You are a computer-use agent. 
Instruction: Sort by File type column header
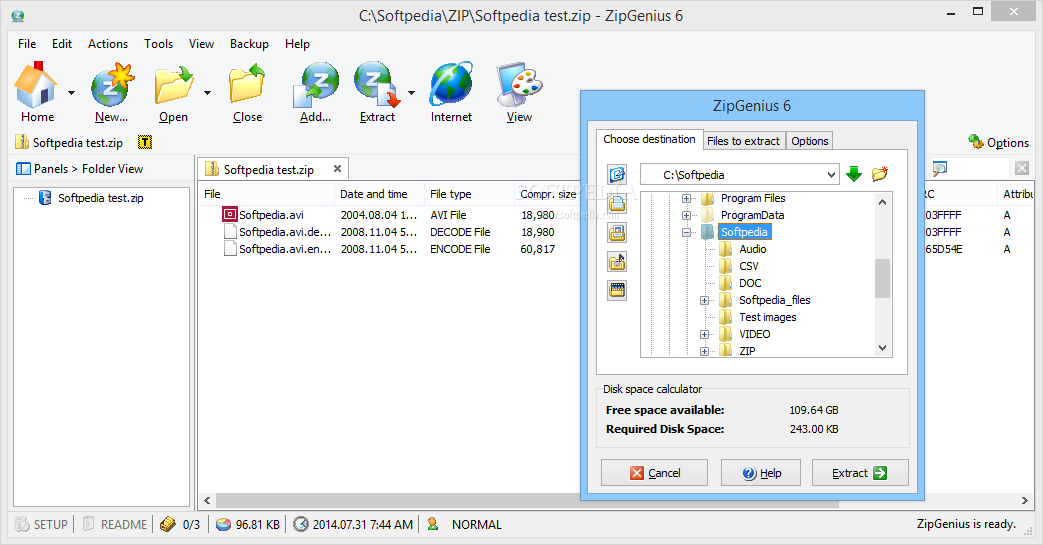[469, 194]
